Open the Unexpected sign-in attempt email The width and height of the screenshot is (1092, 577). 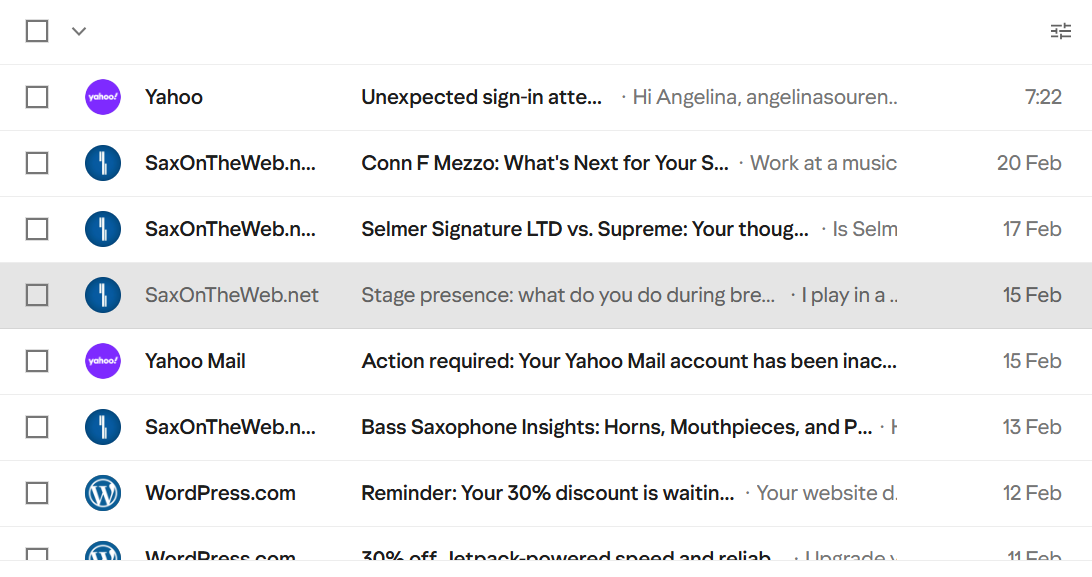pos(481,97)
